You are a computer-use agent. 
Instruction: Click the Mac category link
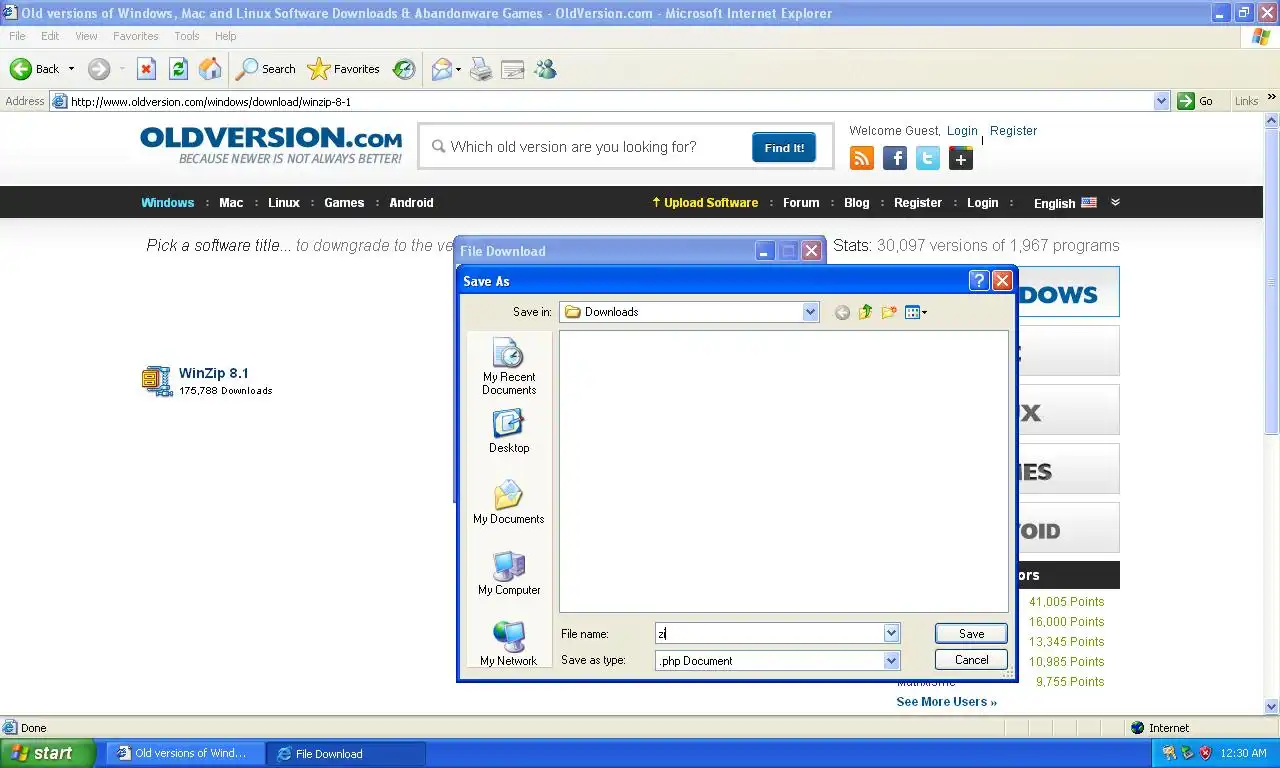click(231, 202)
